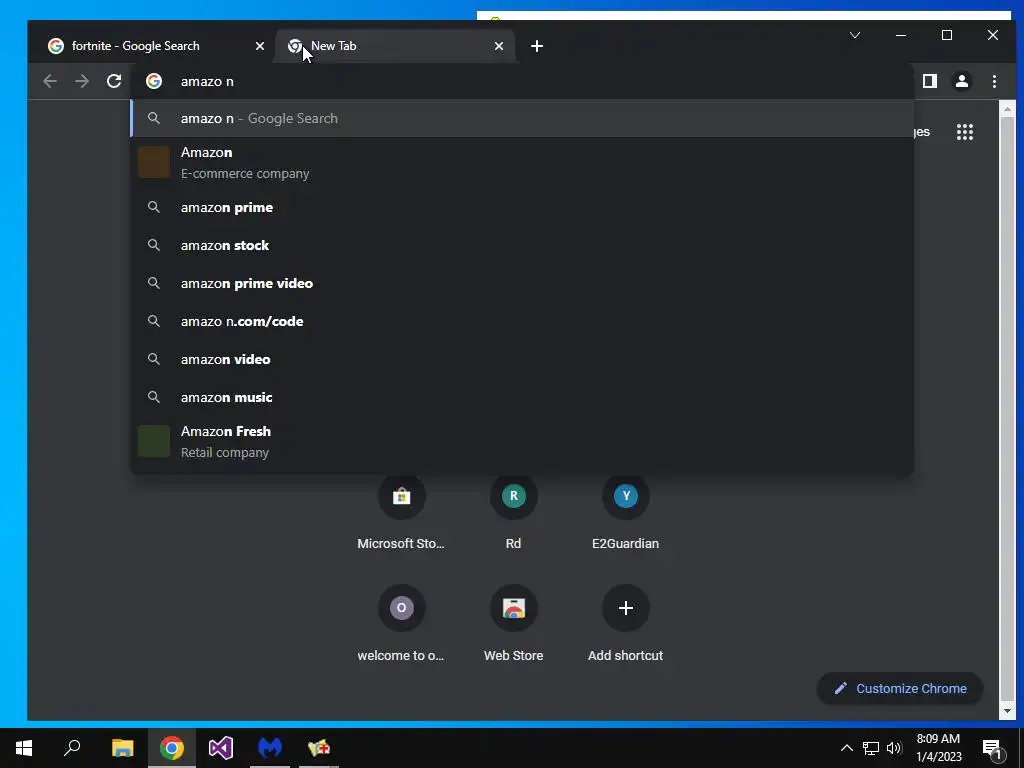This screenshot has width=1024, height=768.
Task: Click Add shortcut button
Action: [x=626, y=624]
